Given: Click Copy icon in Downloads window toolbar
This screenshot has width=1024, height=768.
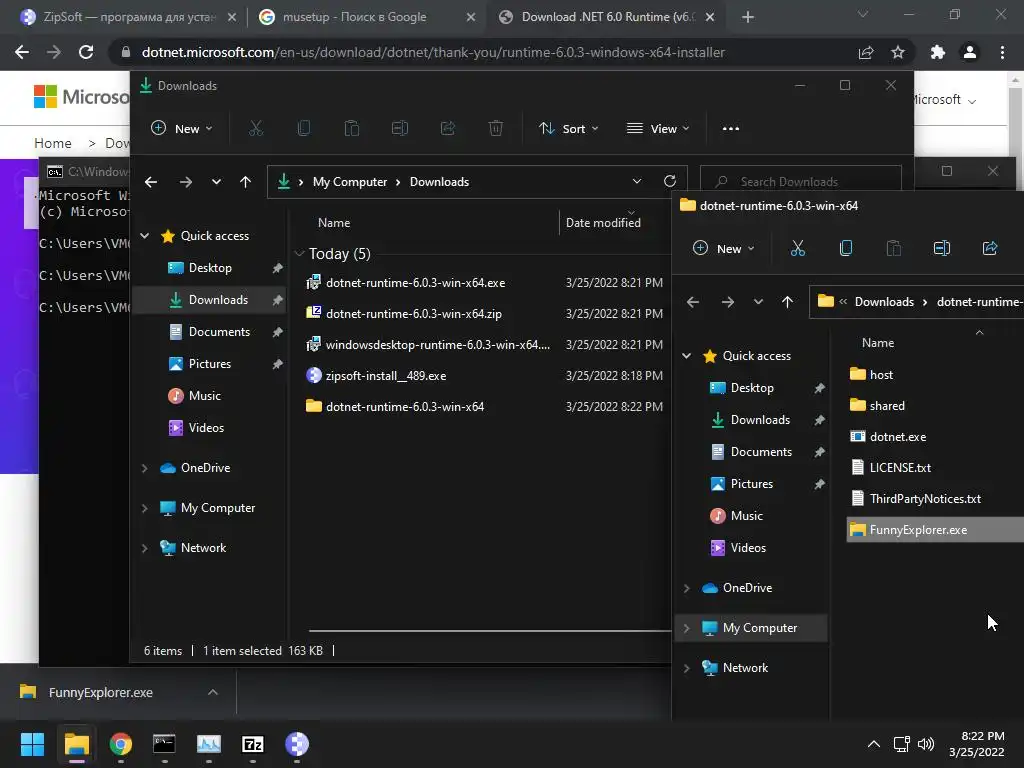Looking at the screenshot, I should point(304,129).
